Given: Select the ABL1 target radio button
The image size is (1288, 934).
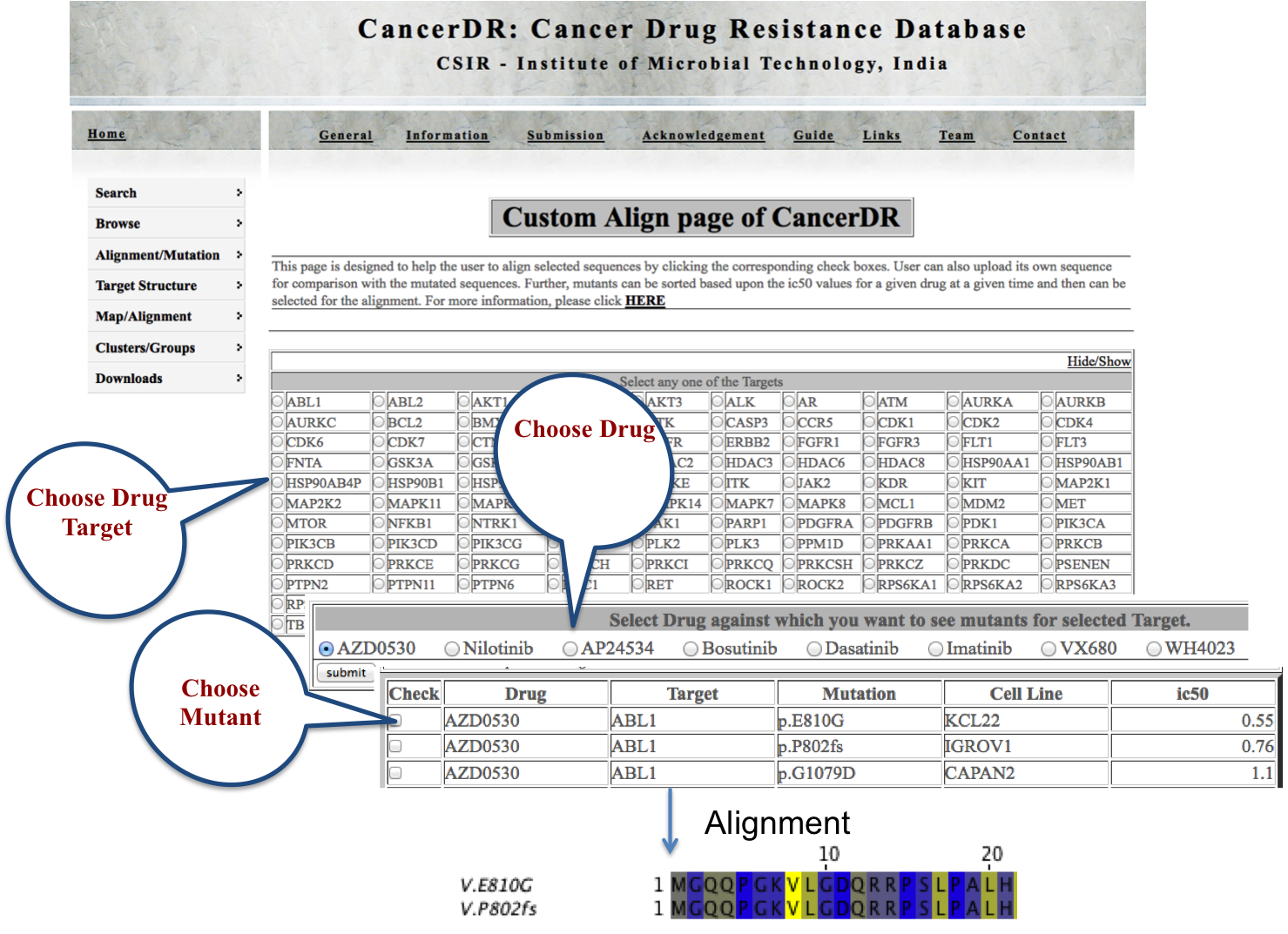Looking at the screenshot, I should 278,401.
